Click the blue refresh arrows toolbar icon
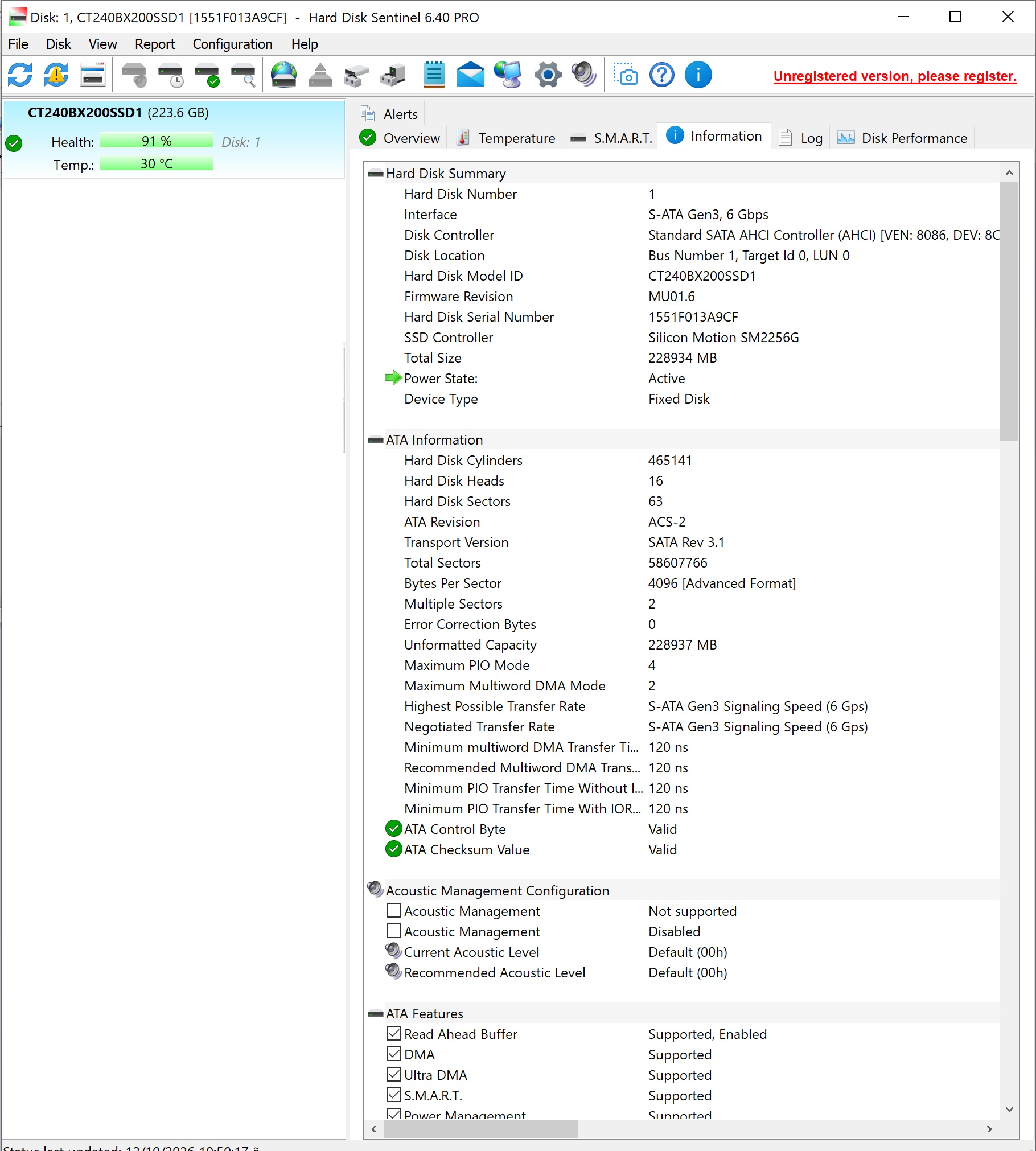 pyautogui.click(x=20, y=75)
